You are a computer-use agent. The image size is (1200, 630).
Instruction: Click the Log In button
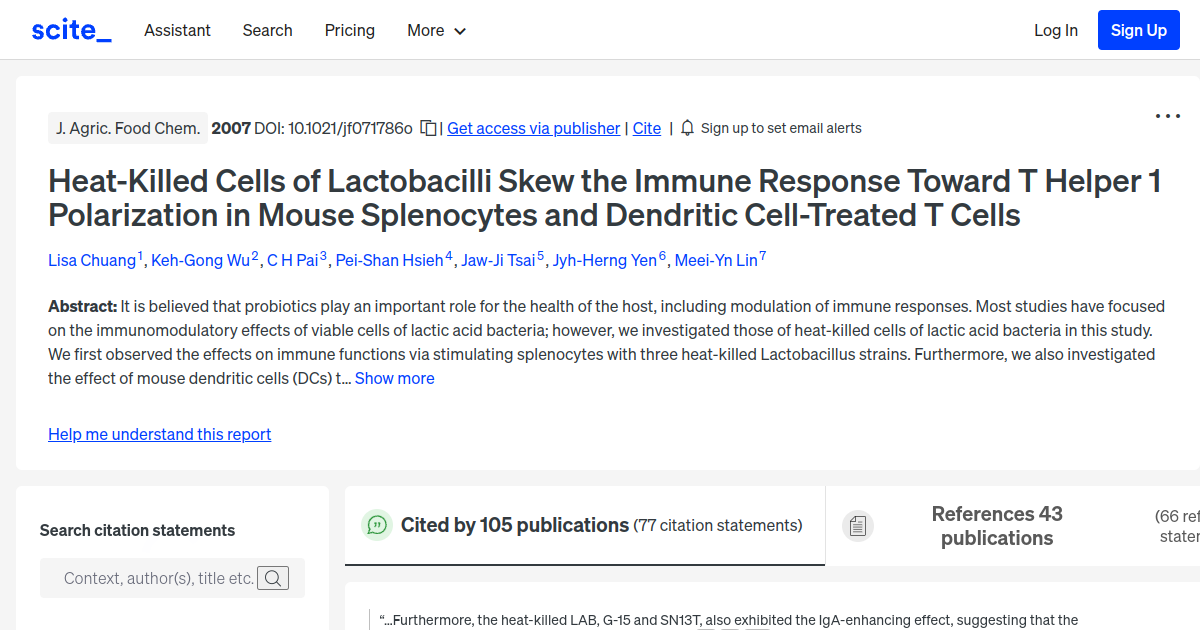[x=1056, y=30]
